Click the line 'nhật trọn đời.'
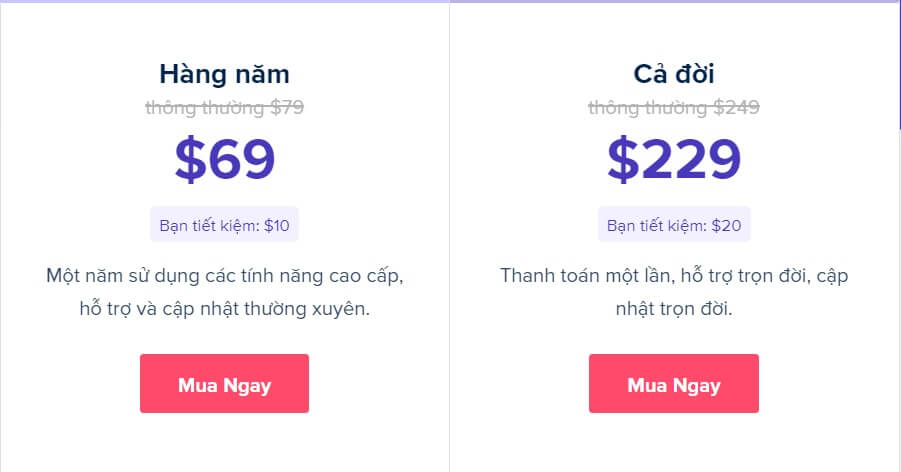The width and height of the screenshot is (901, 472). tap(674, 309)
